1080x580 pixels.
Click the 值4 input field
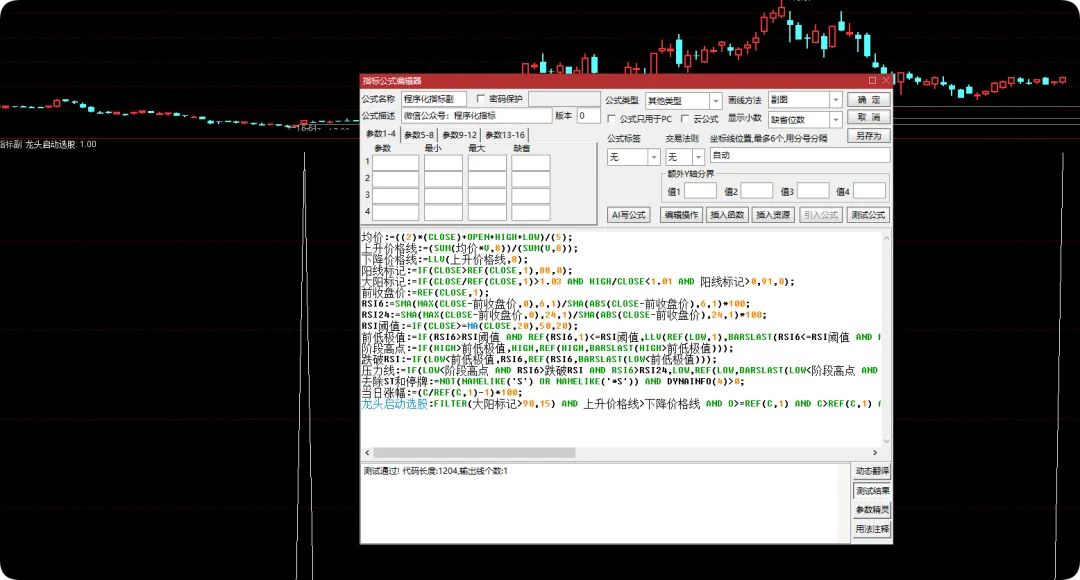[869, 191]
